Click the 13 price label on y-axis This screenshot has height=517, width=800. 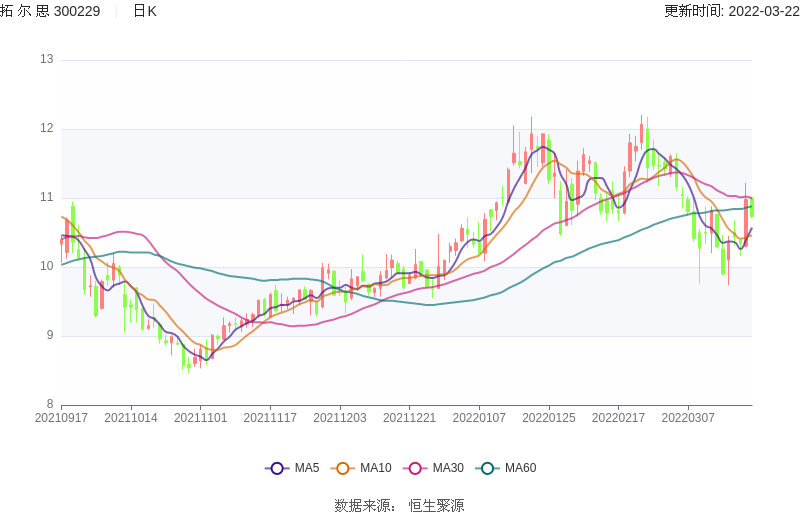coord(46,59)
